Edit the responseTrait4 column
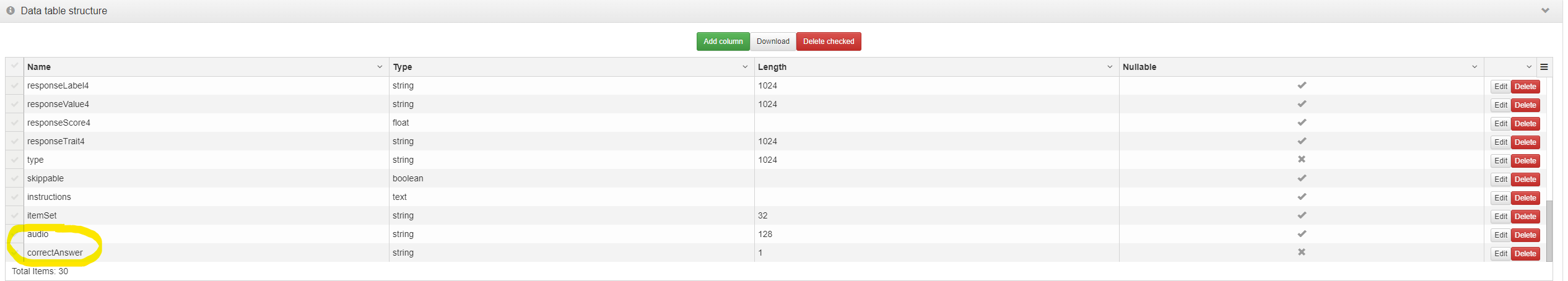 pyautogui.click(x=1500, y=142)
